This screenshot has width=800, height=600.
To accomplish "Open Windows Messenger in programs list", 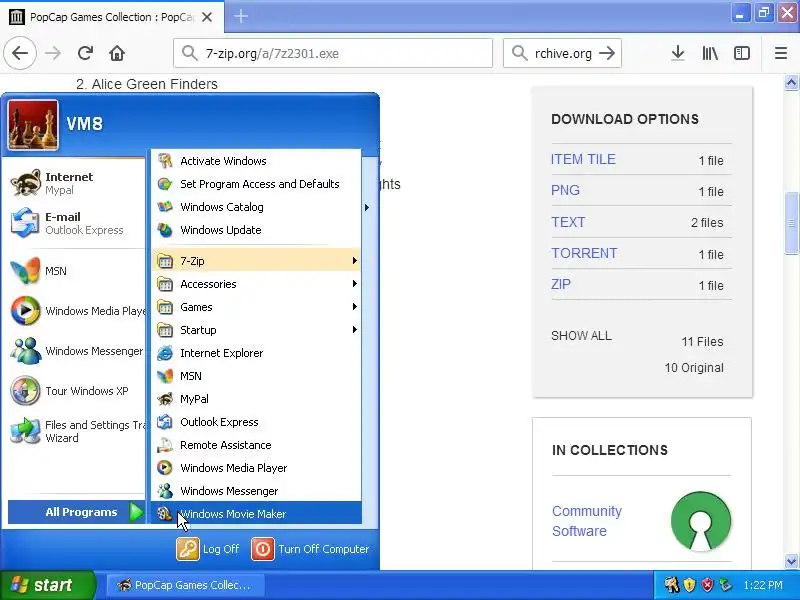I will [x=257, y=491].
